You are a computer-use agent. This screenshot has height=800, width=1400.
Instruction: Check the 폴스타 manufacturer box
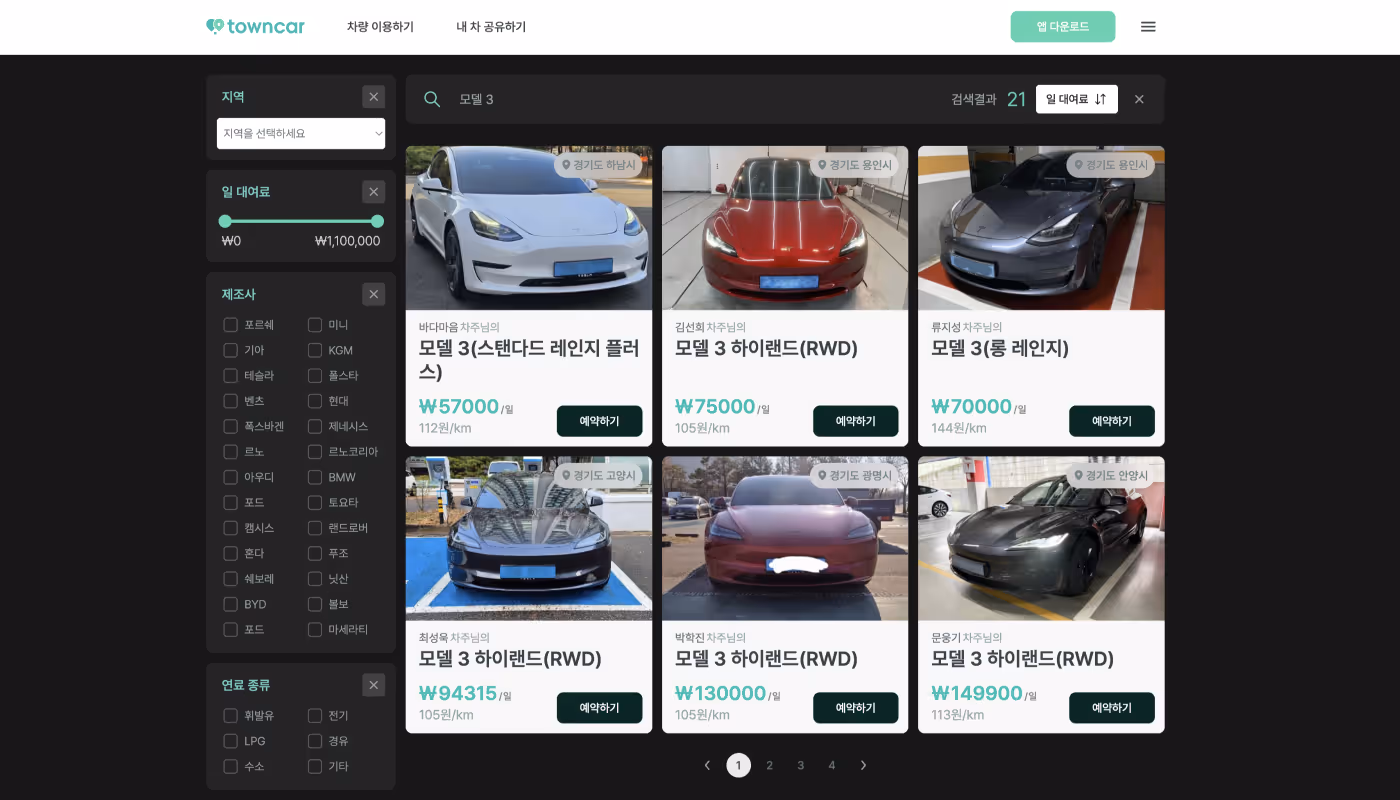[x=315, y=376]
